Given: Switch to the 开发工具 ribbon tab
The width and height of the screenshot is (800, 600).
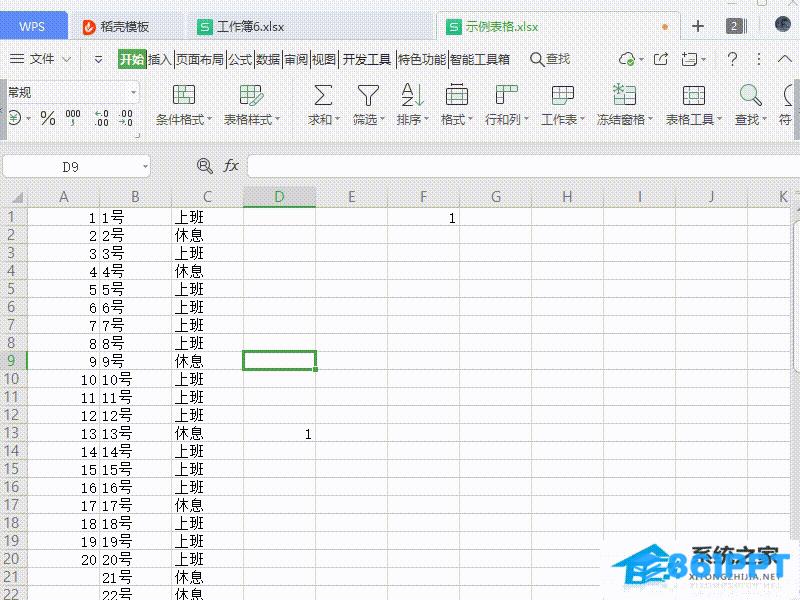Looking at the screenshot, I should (x=366, y=59).
